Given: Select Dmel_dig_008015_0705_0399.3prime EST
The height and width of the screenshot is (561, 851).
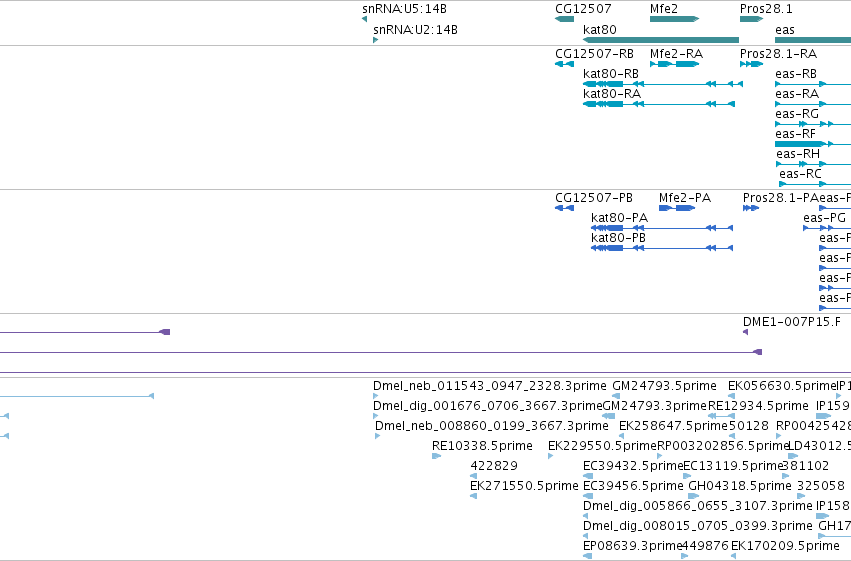Looking at the screenshot, I should (x=586, y=537).
